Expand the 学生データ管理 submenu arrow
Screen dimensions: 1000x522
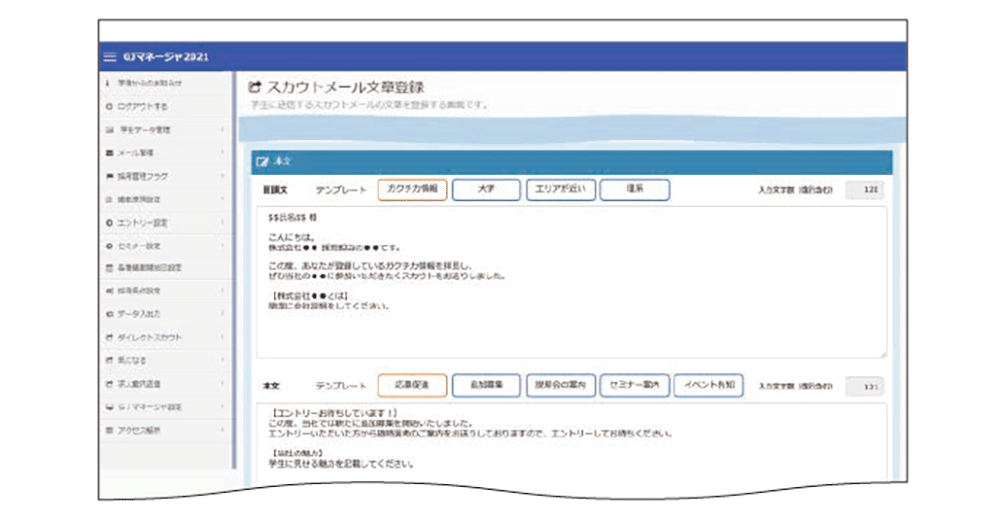click(x=221, y=130)
